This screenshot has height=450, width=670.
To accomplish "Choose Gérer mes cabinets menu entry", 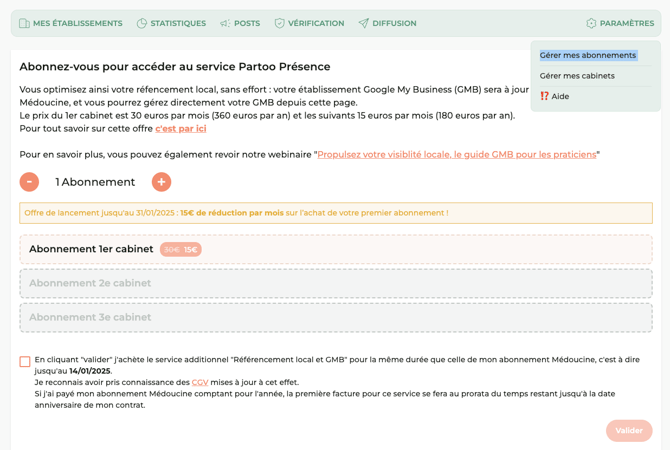I will [x=577, y=76].
